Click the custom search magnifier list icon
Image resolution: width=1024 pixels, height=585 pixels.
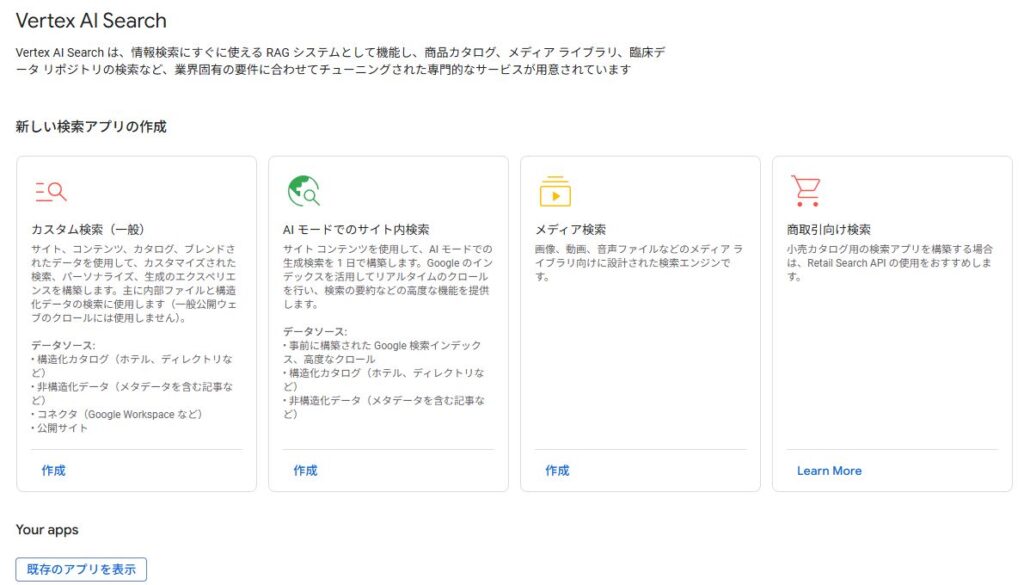[x=50, y=191]
